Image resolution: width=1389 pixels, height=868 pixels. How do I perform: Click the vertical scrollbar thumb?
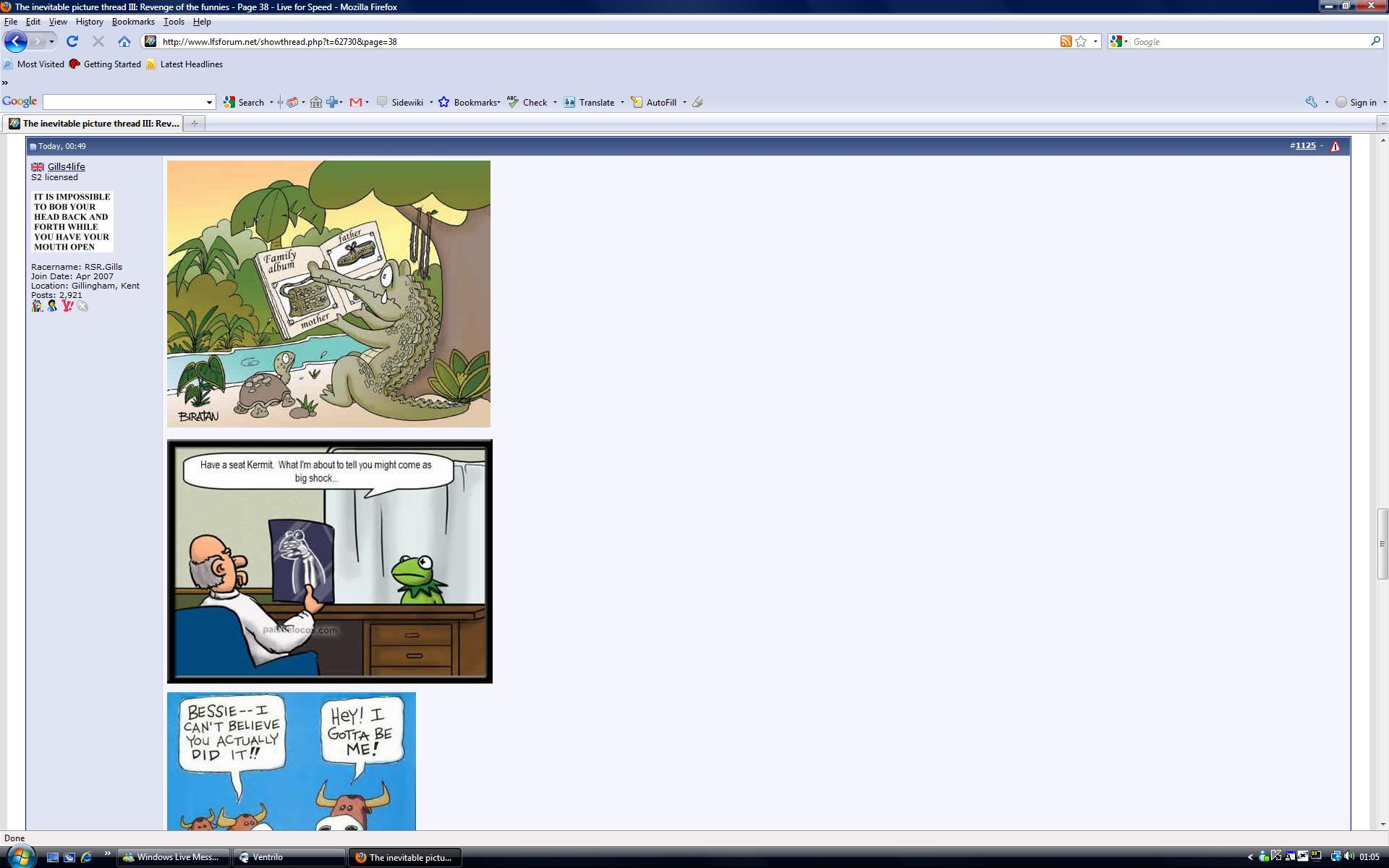pyautogui.click(x=1382, y=544)
